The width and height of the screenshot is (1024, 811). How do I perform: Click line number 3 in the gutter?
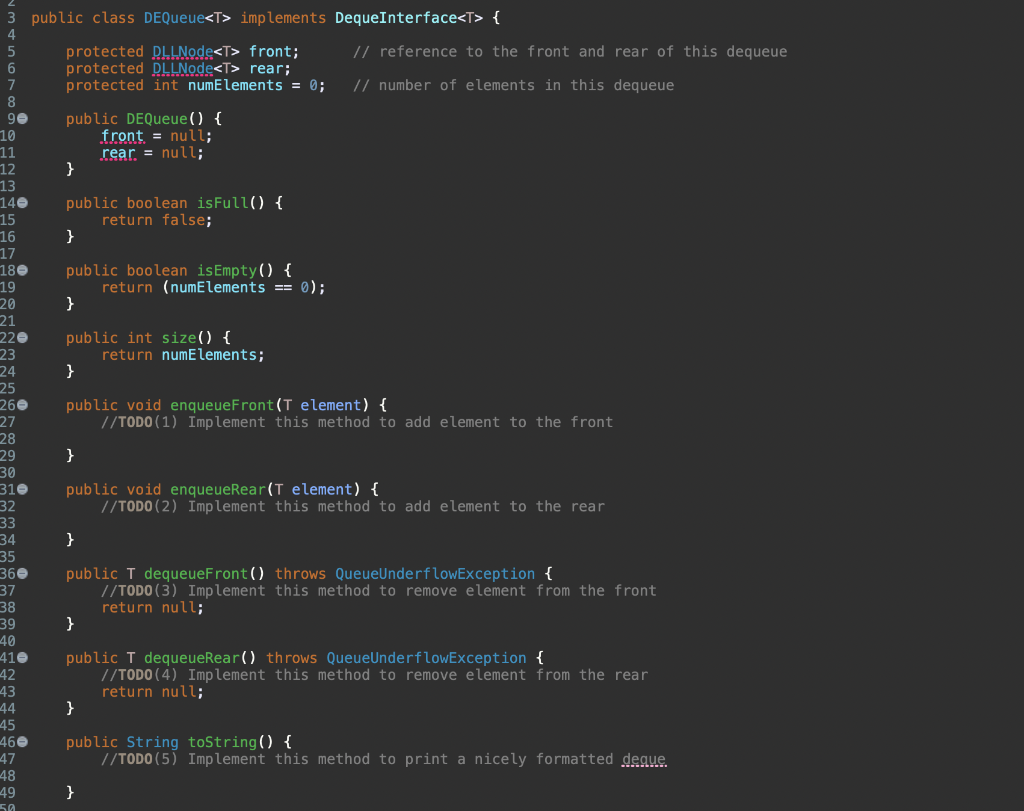click(10, 17)
